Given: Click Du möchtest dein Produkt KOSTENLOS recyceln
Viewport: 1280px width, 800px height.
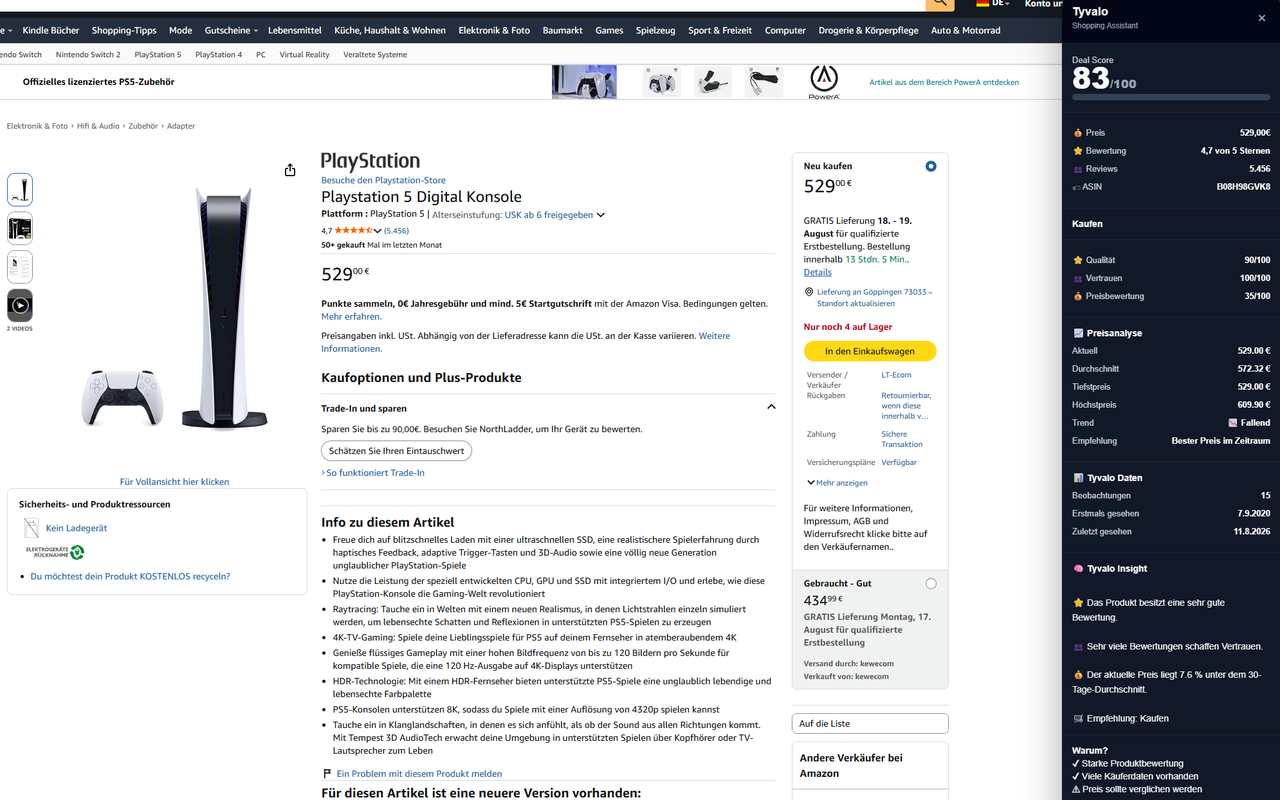Looking at the screenshot, I should pyautogui.click(x=130, y=576).
